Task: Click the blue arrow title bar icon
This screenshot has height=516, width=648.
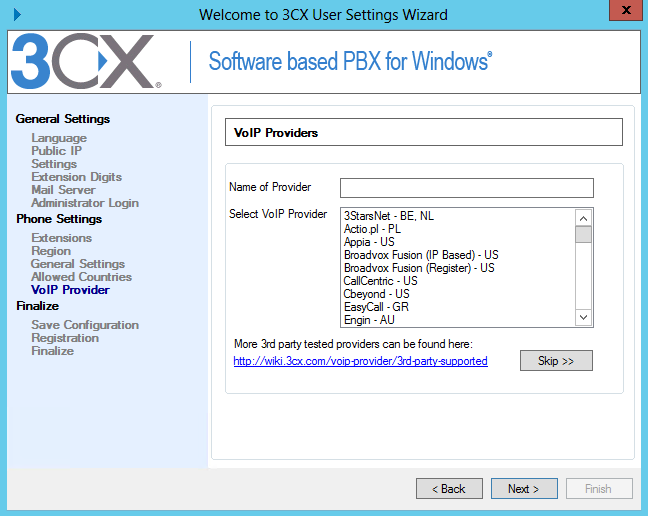Action: coord(17,14)
